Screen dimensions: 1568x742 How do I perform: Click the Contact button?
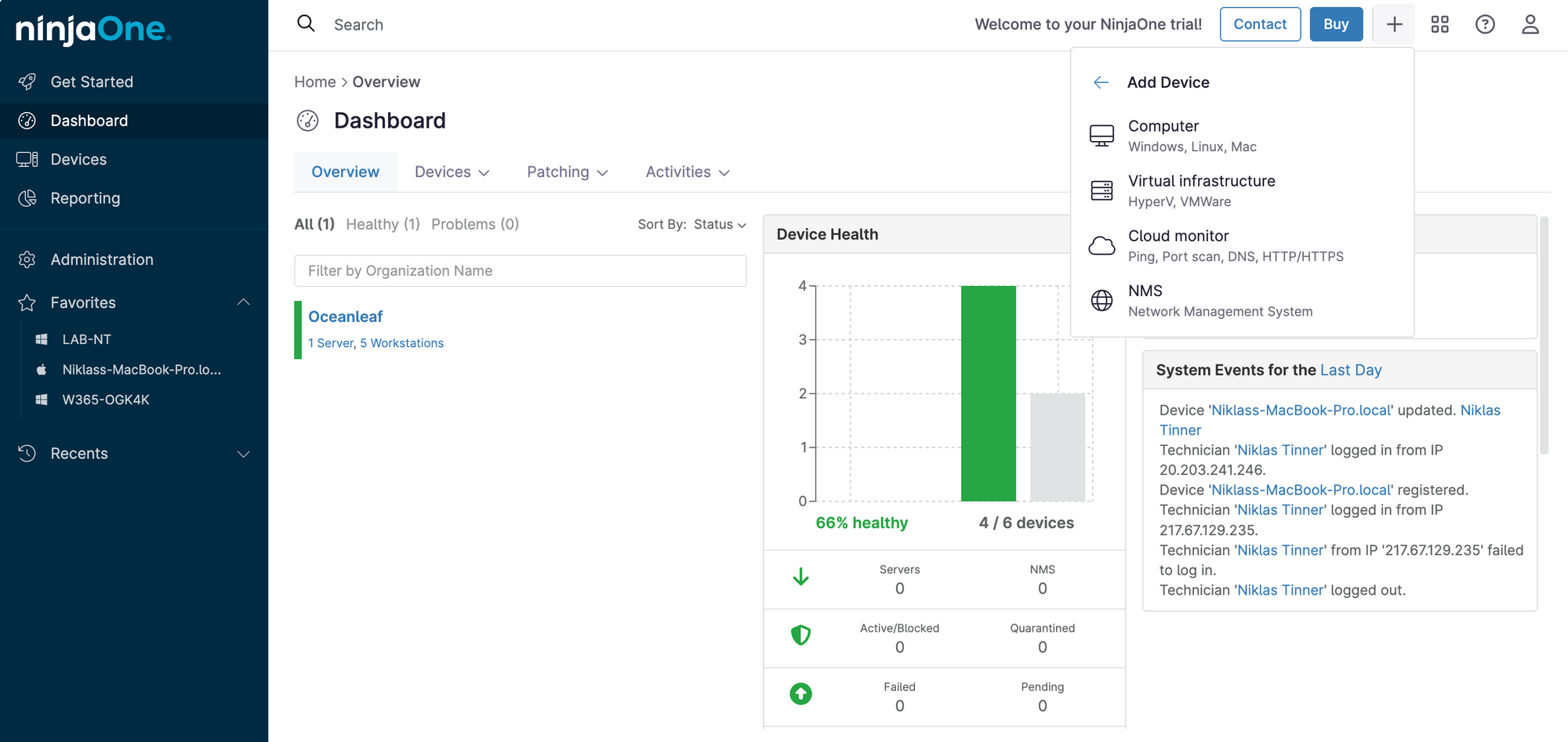click(1260, 24)
